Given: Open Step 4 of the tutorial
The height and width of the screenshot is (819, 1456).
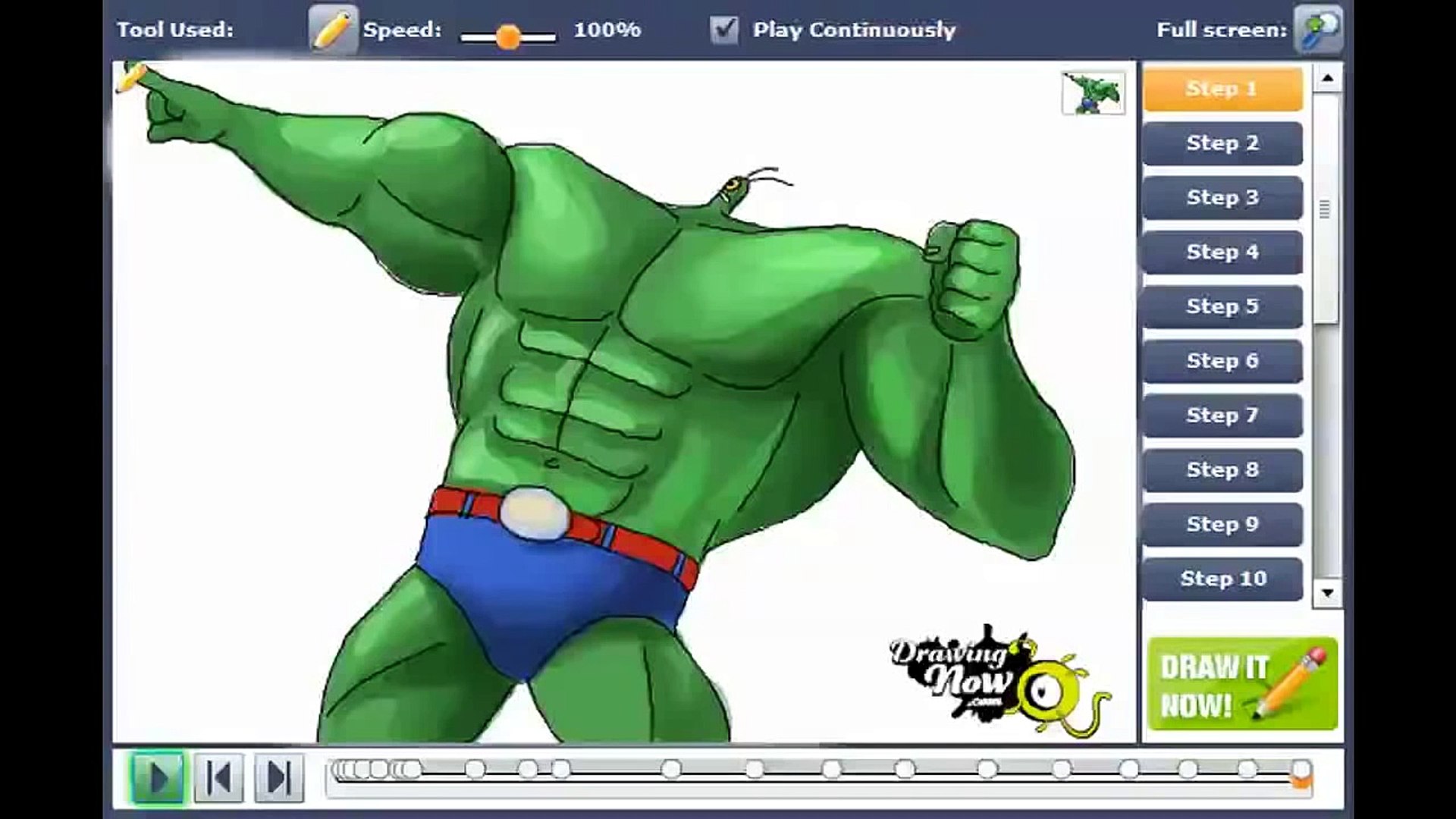Looking at the screenshot, I should [1222, 253].
